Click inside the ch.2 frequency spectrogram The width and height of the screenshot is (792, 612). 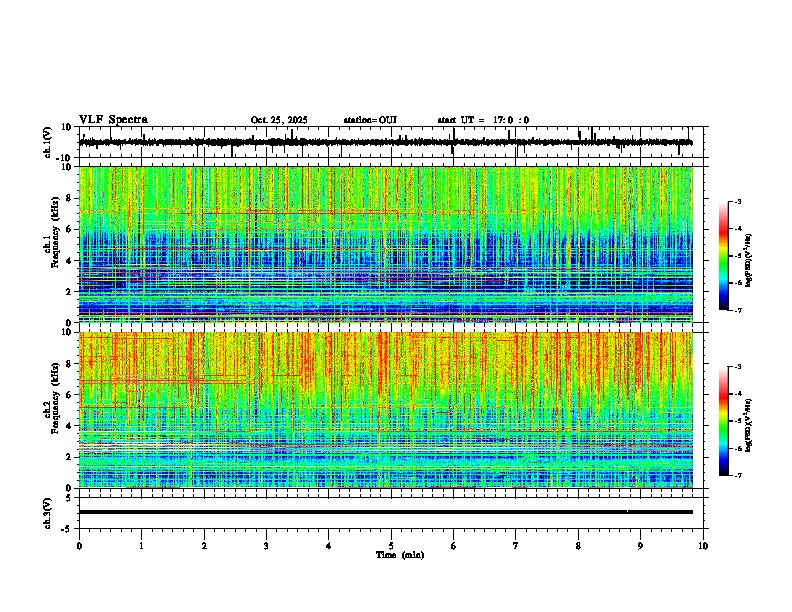pyautogui.click(x=386, y=410)
